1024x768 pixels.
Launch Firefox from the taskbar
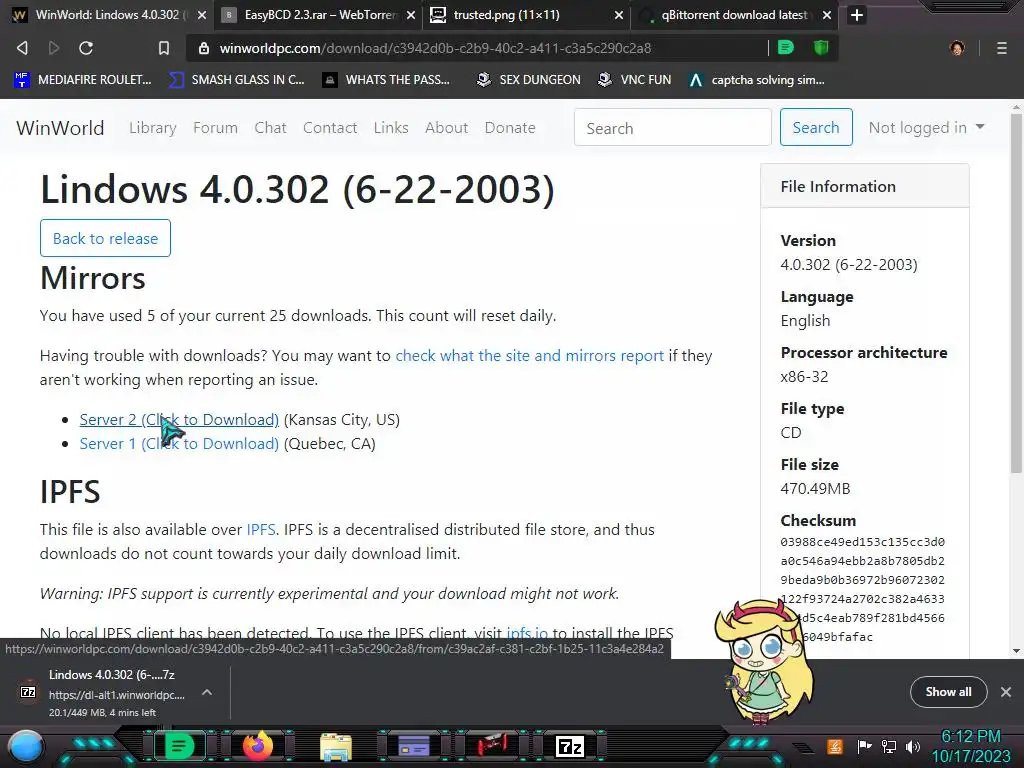(257, 746)
